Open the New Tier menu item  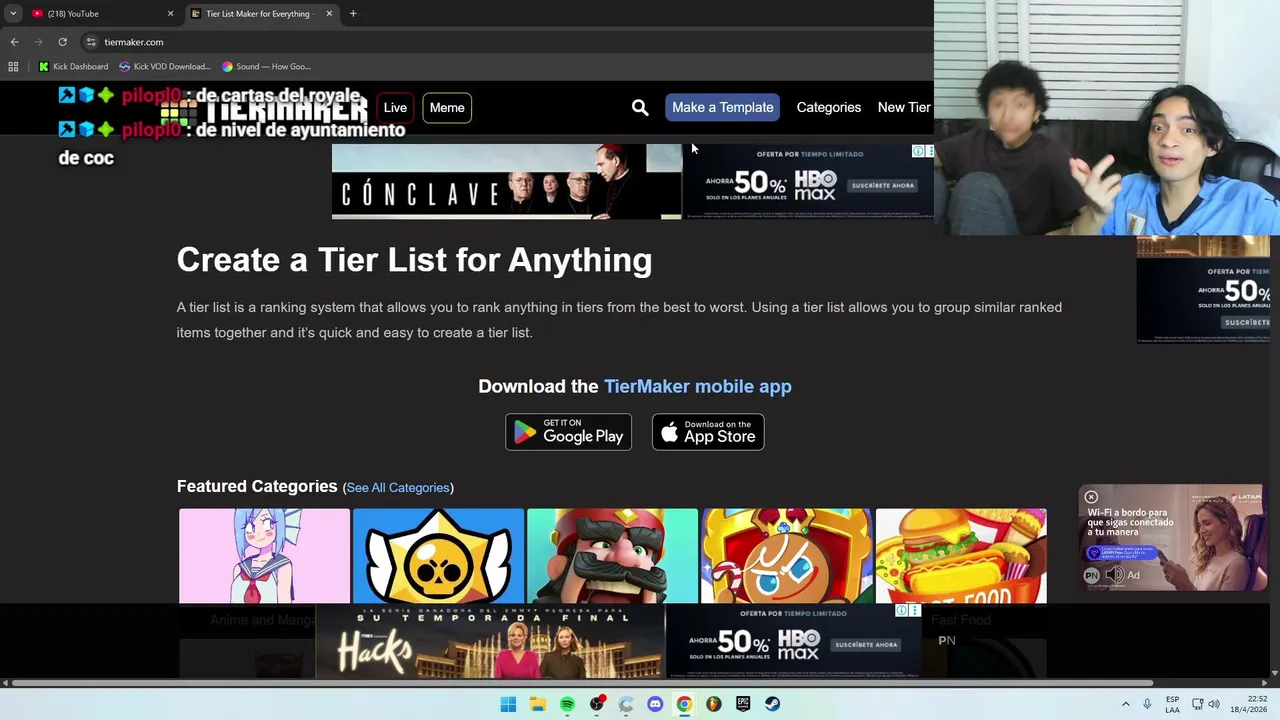tap(904, 107)
